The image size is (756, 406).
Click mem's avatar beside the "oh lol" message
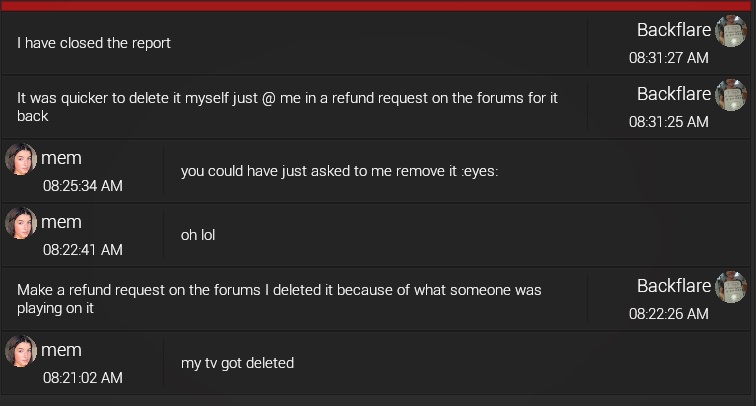click(21, 223)
